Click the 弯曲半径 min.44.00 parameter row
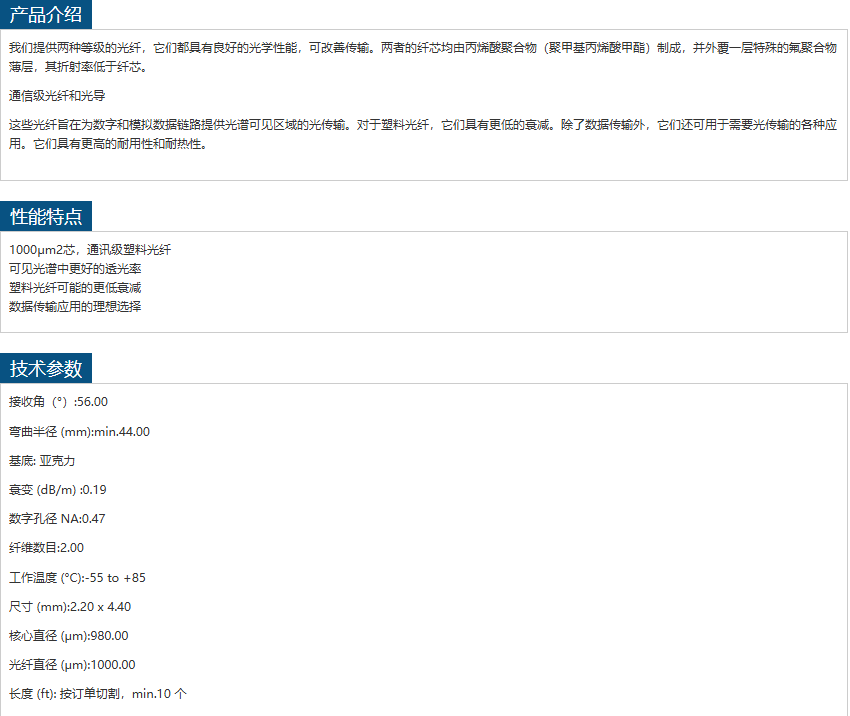This screenshot has height=716, width=850. pyautogui.click(x=79, y=432)
